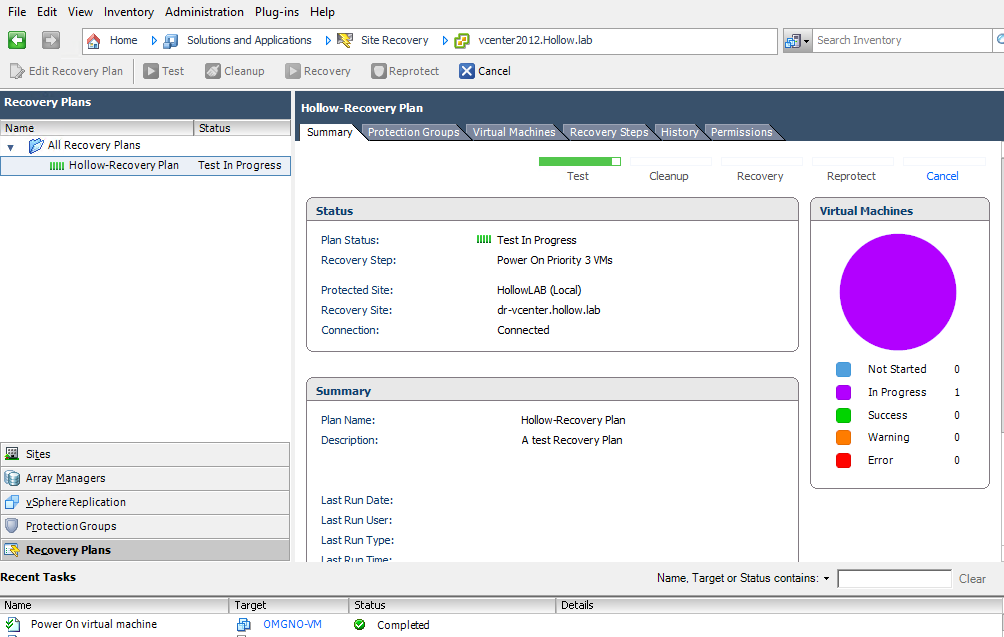Click the Site Recovery breadcrumb icon

tap(345, 41)
